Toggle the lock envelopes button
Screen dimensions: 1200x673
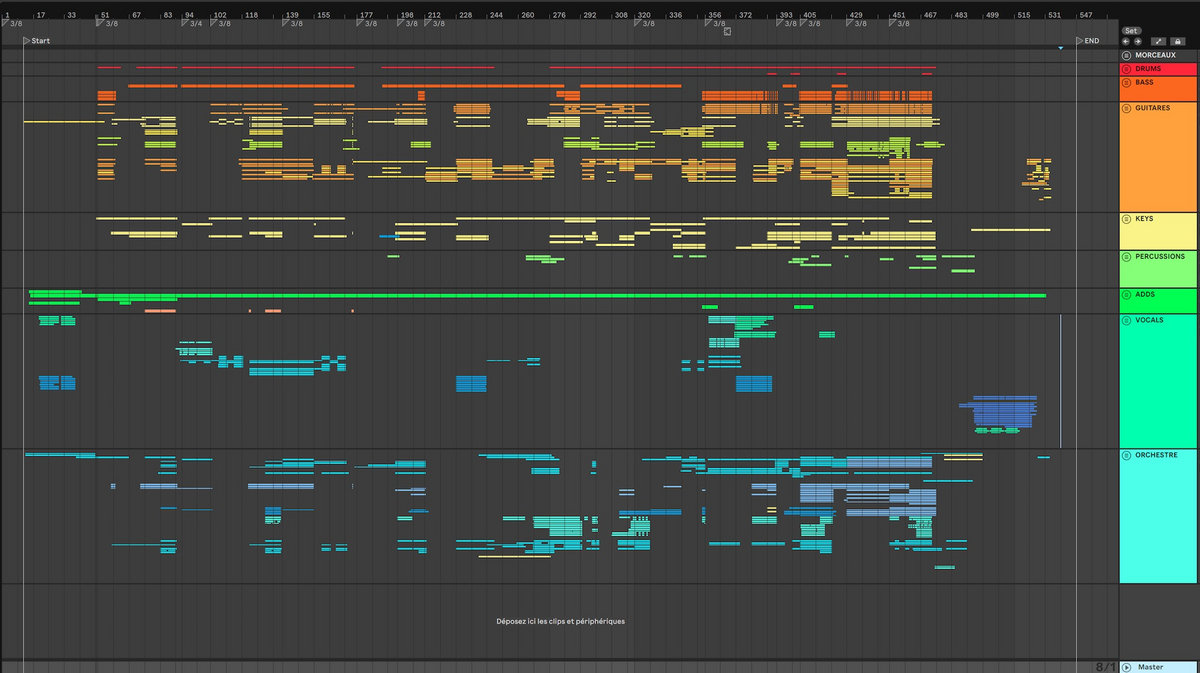(x=1178, y=41)
